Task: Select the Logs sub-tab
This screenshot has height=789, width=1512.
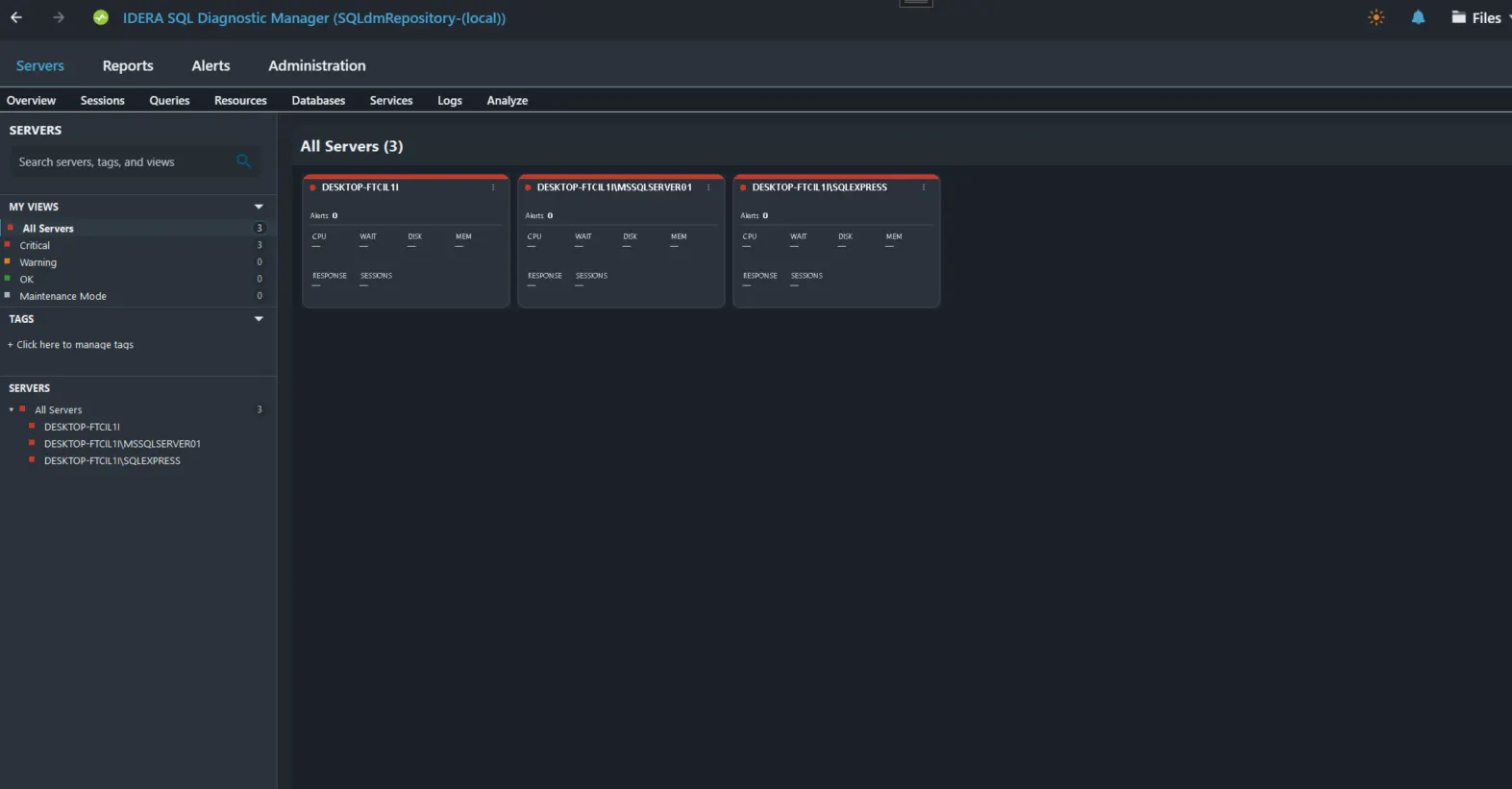Action: (450, 100)
